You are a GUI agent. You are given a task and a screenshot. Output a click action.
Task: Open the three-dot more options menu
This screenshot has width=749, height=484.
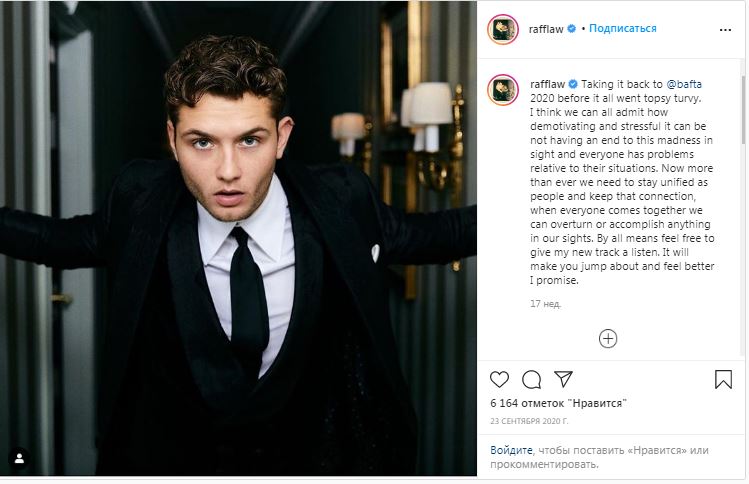click(x=724, y=29)
